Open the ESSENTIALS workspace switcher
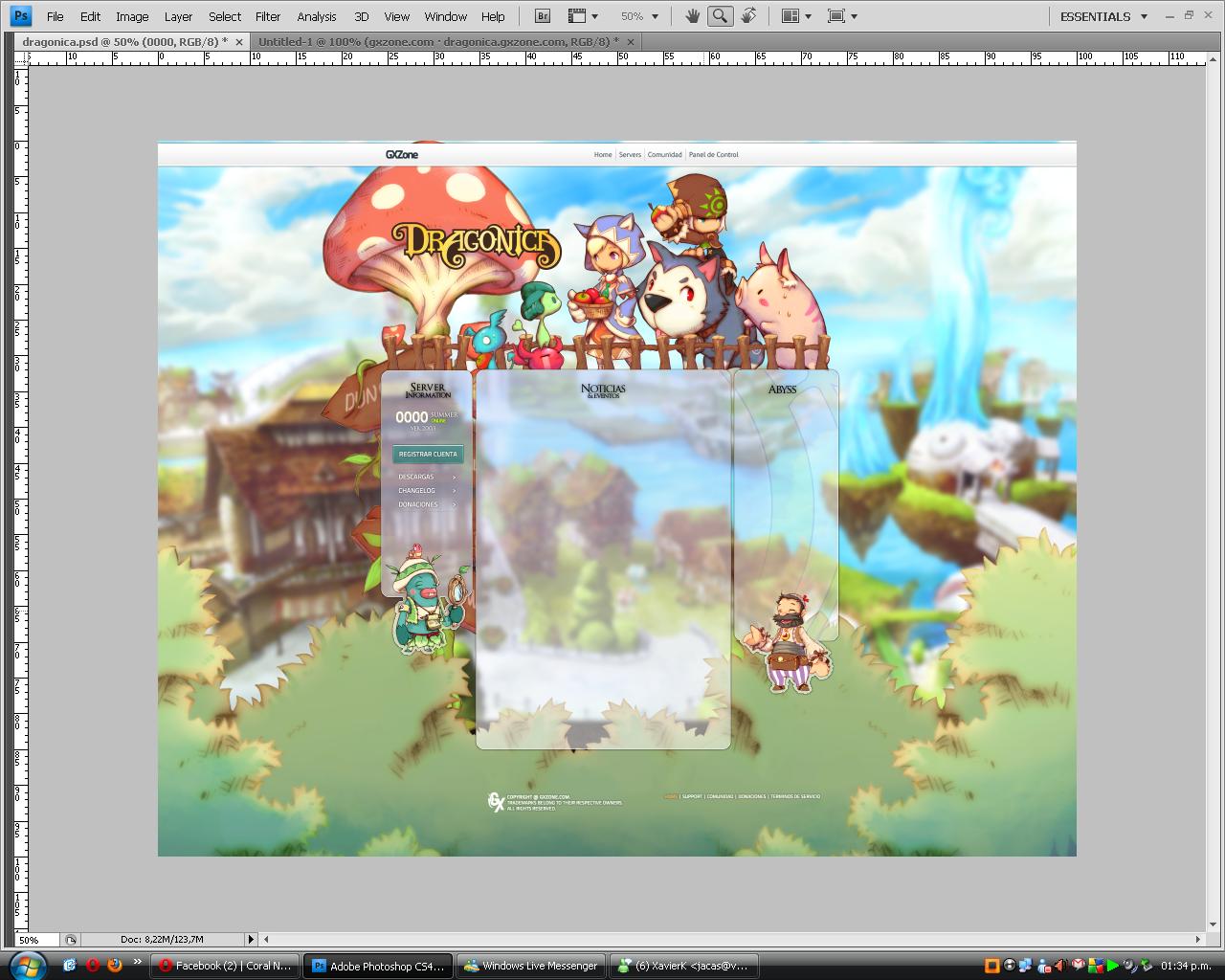This screenshot has height=980, width=1225. pos(1103,16)
